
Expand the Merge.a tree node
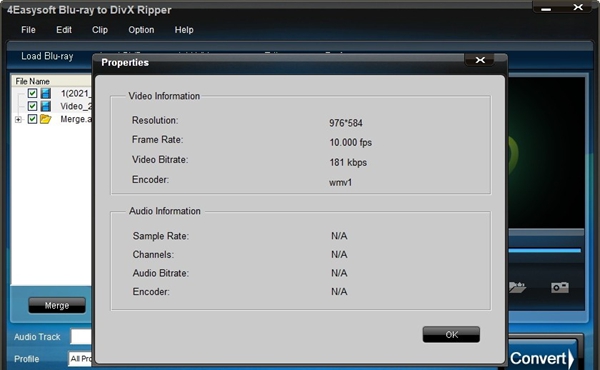pyautogui.click(x=18, y=120)
